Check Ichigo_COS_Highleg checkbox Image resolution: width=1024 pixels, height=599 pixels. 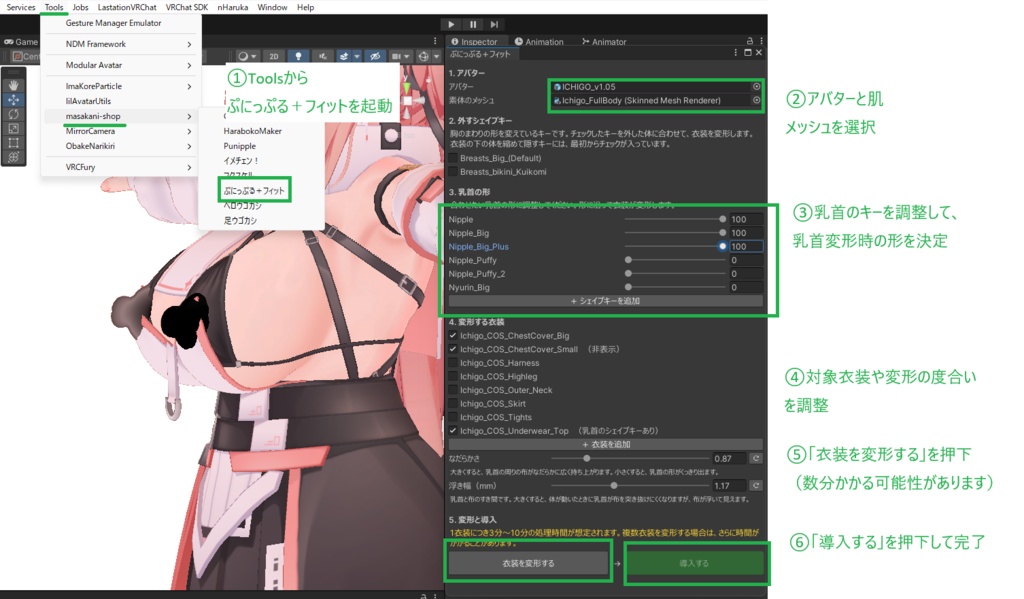point(453,377)
